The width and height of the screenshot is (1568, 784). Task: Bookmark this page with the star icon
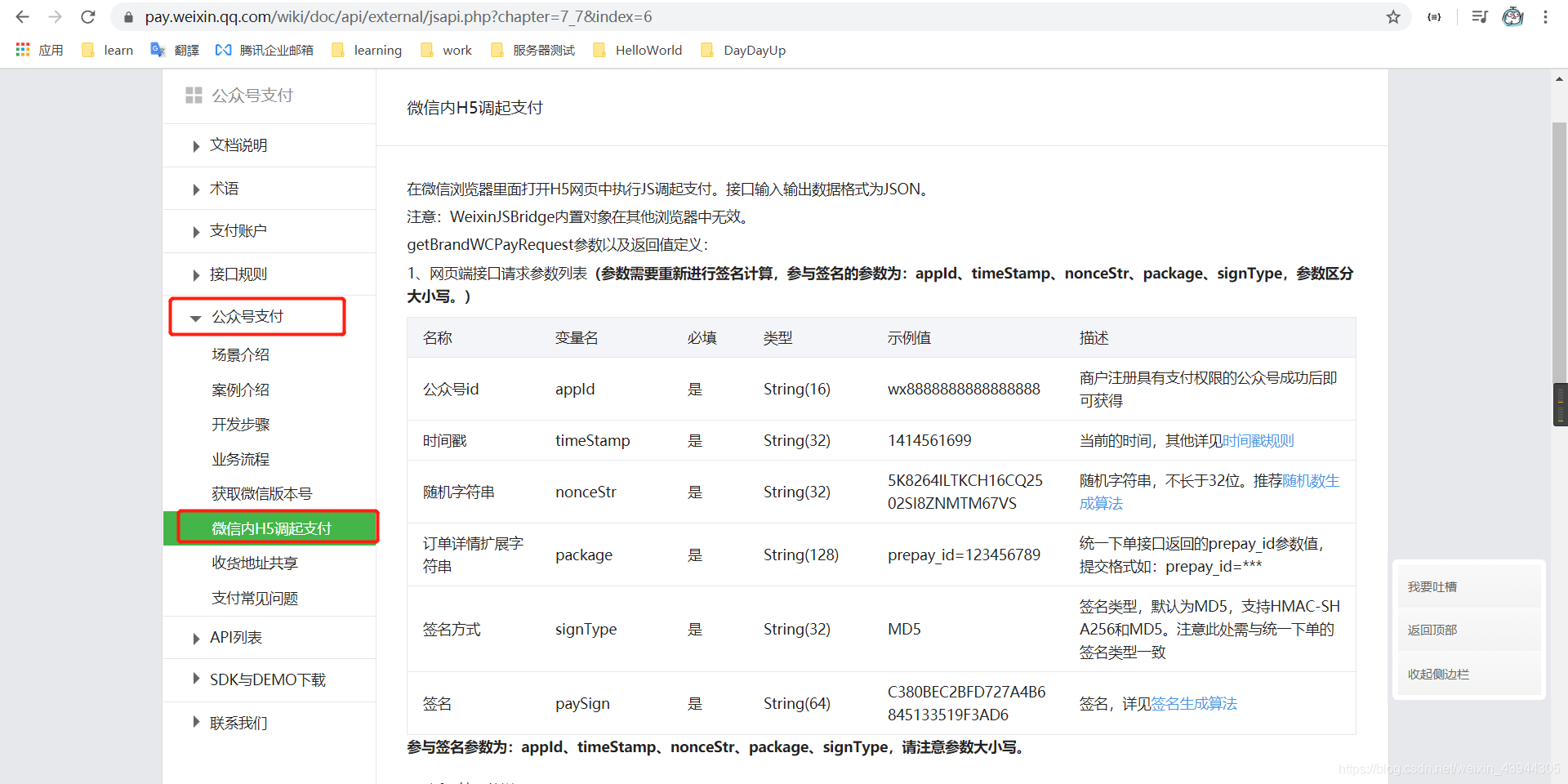pos(1393,16)
